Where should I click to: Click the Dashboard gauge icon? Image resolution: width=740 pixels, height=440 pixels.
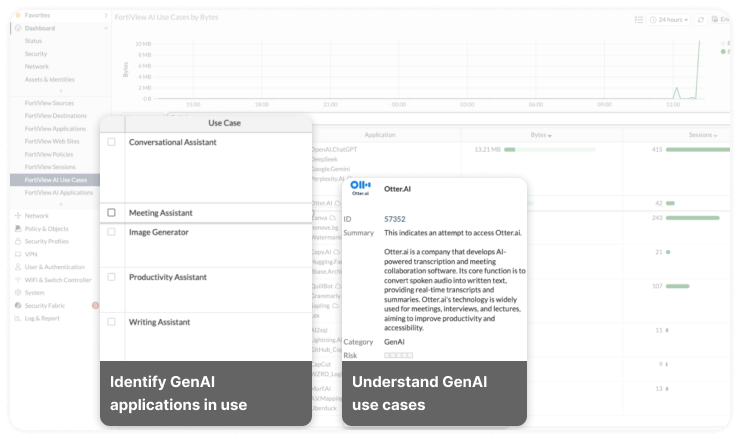(18, 28)
